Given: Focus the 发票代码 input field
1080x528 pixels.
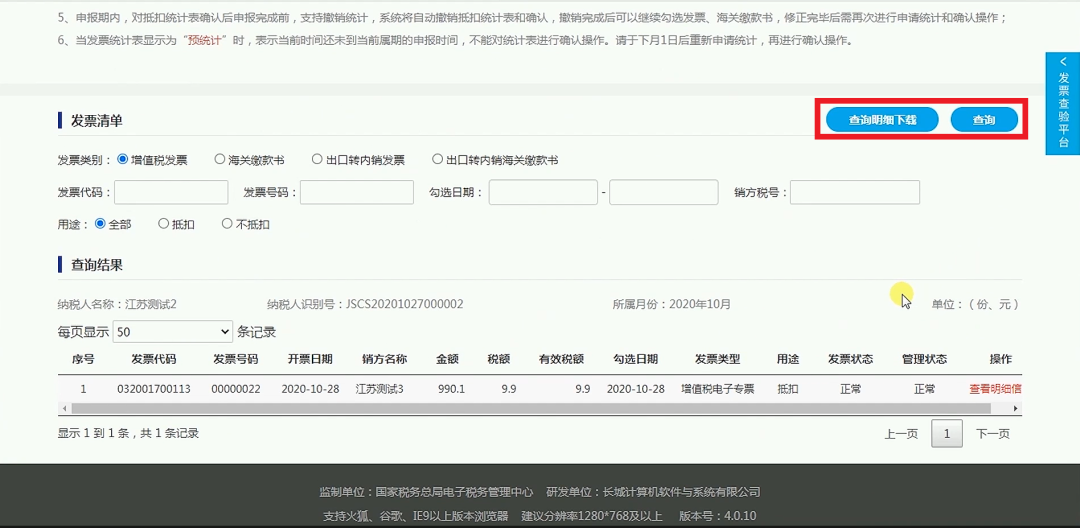Looking at the screenshot, I should [x=171, y=192].
